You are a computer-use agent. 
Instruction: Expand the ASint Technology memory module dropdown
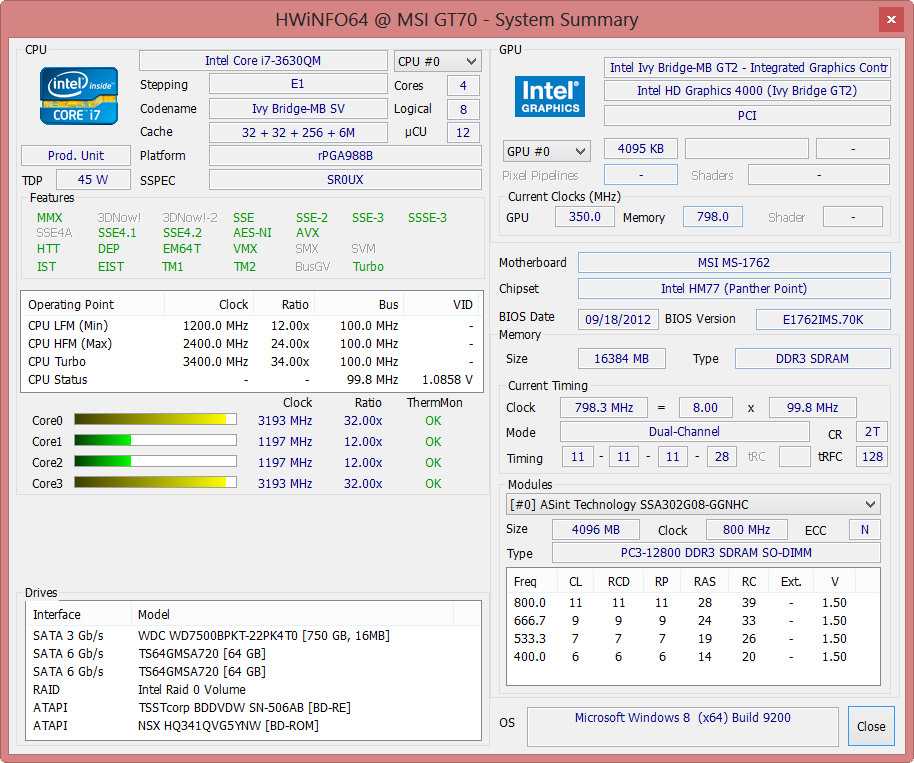[x=693, y=504]
